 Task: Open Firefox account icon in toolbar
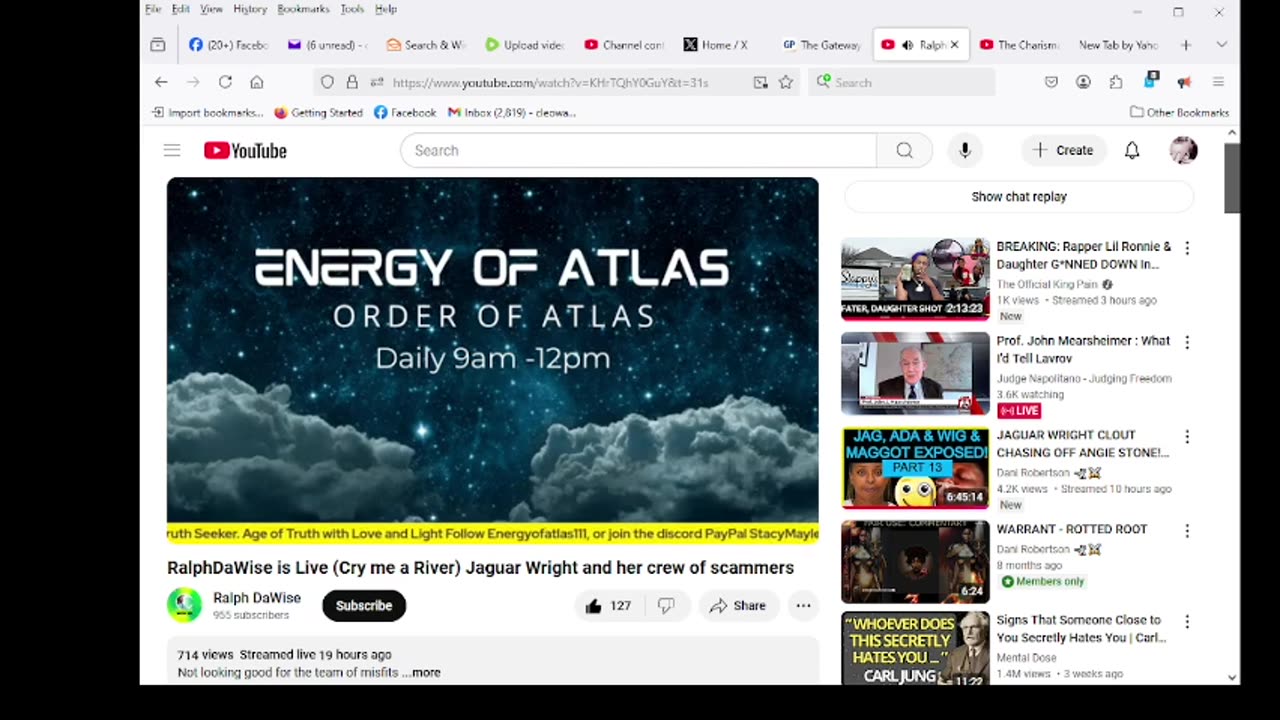point(1083,82)
